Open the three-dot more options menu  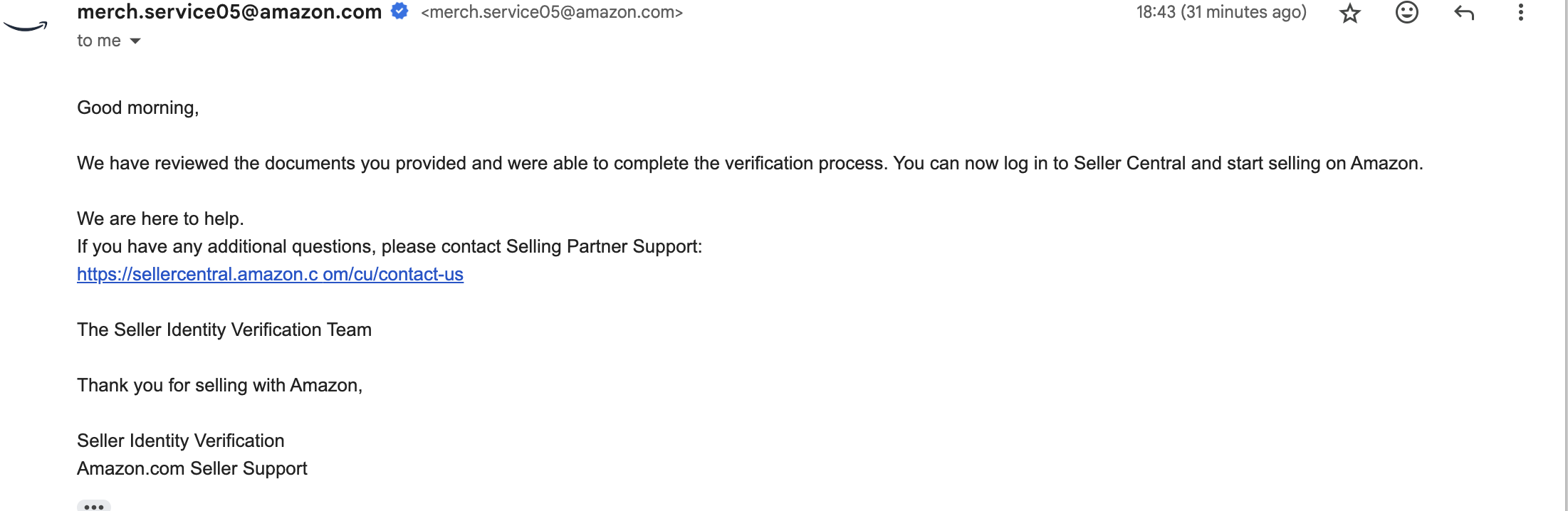click(x=1520, y=12)
